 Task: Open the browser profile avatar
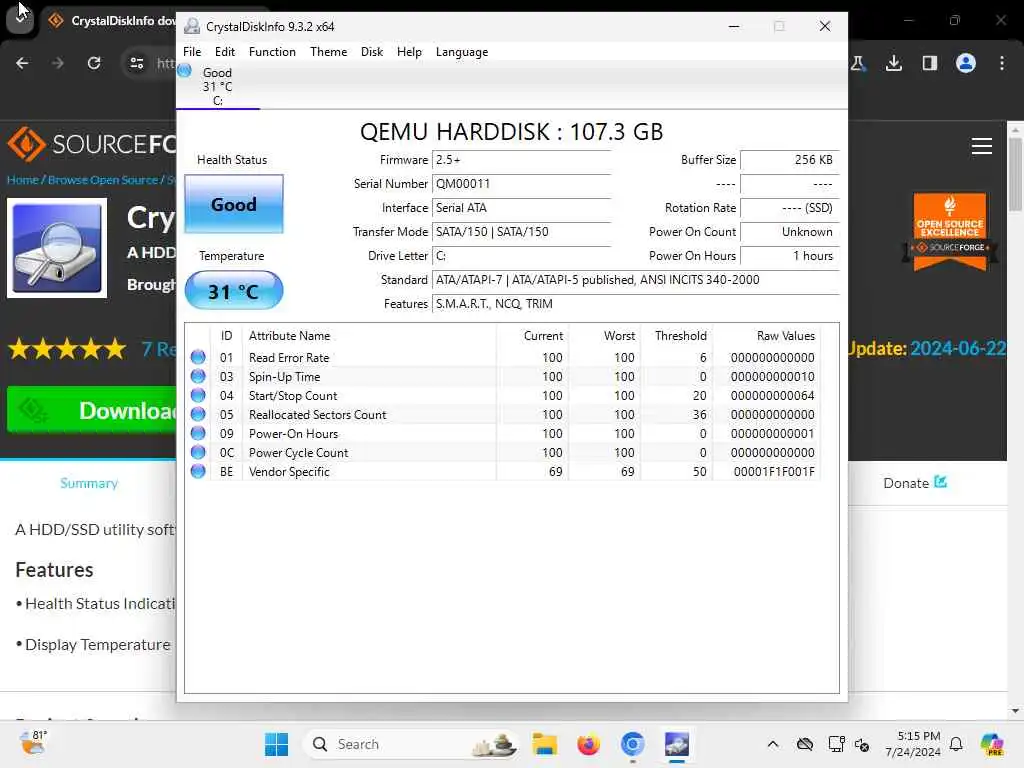[x=965, y=63]
